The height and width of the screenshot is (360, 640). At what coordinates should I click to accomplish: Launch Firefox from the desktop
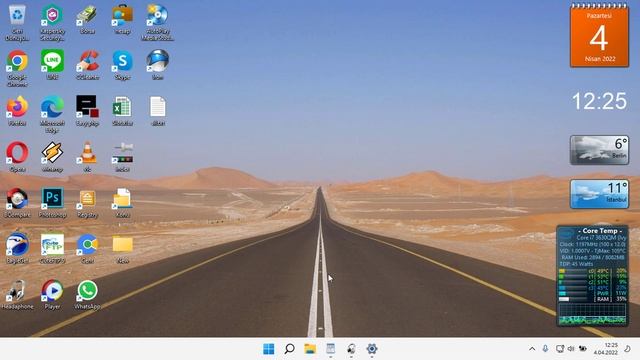pyautogui.click(x=17, y=107)
